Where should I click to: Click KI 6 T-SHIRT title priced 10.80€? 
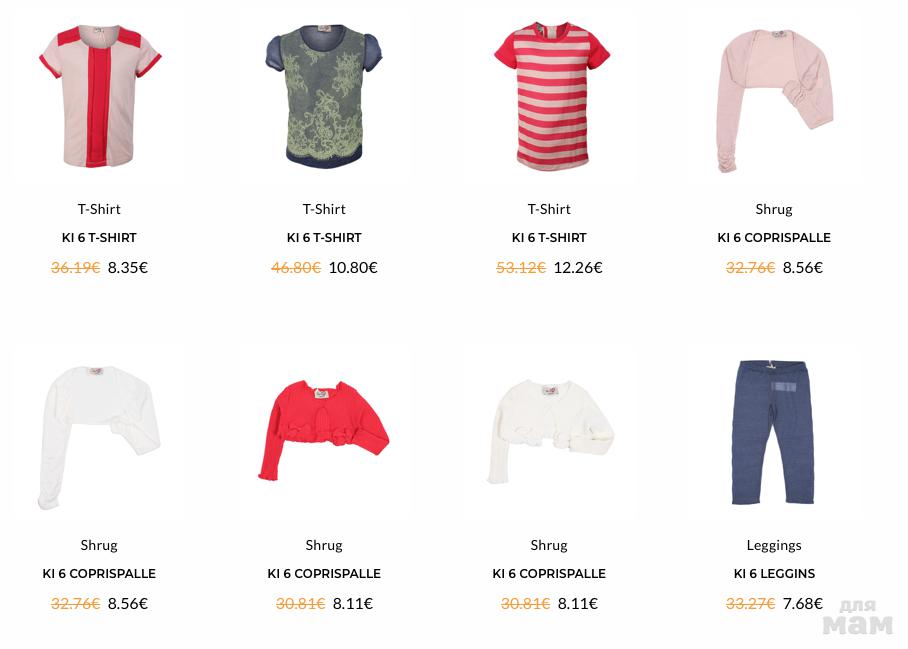point(324,237)
